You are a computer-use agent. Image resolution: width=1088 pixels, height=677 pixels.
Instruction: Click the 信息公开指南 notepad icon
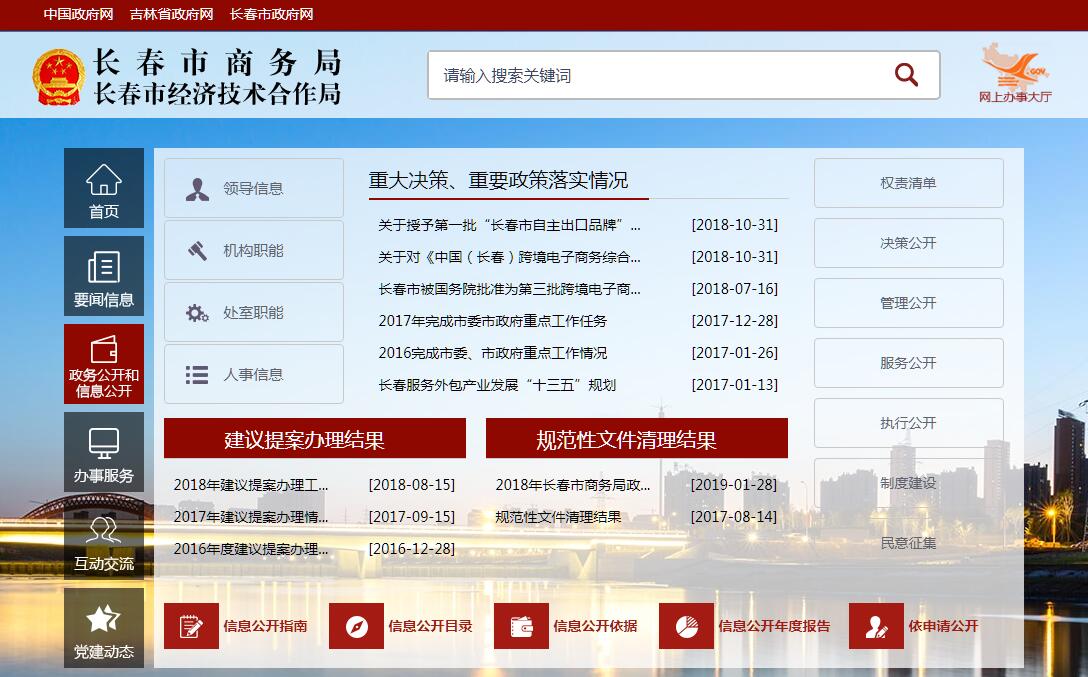(192, 626)
